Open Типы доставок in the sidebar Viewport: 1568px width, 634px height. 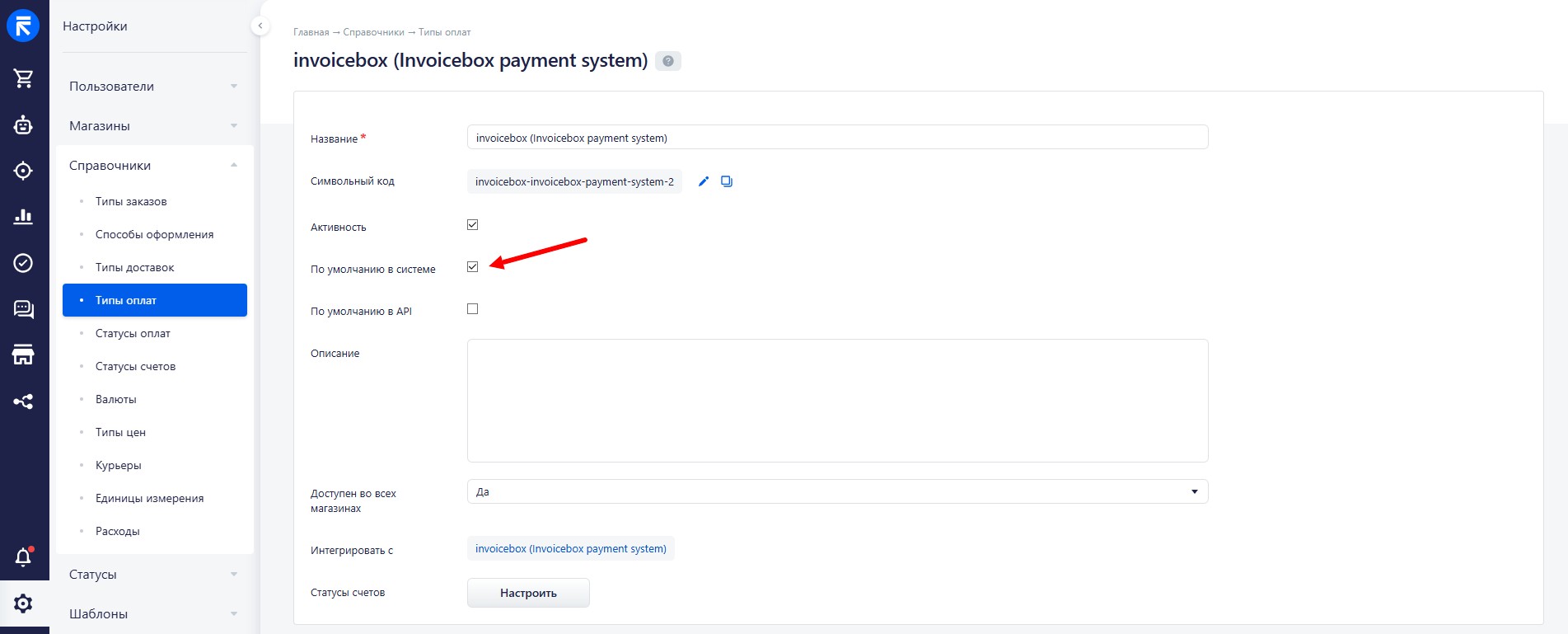coord(134,267)
